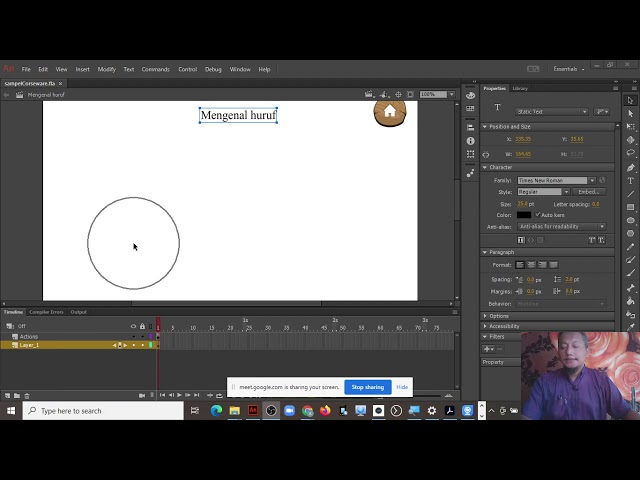Open the Static Text type dropdown

click(x=551, y=111)
